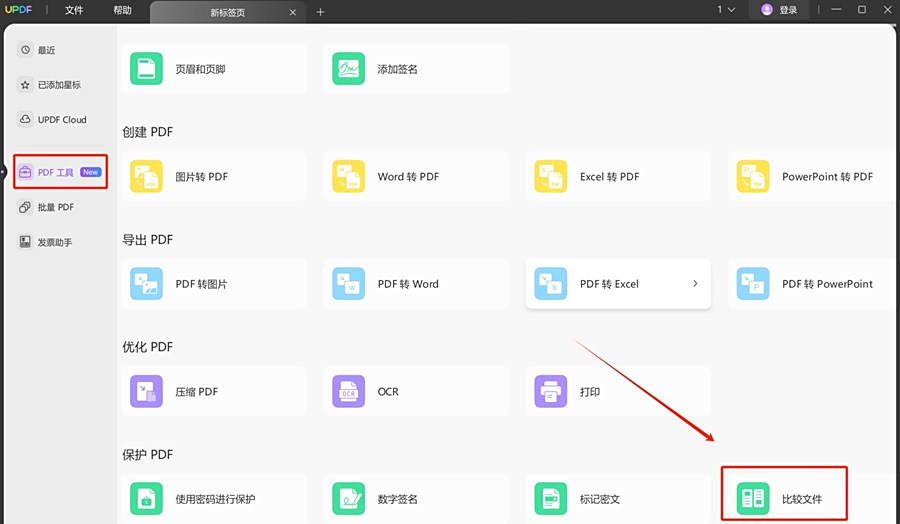
Task: Add a new tab with the plus button
Action: pos(320,12)
